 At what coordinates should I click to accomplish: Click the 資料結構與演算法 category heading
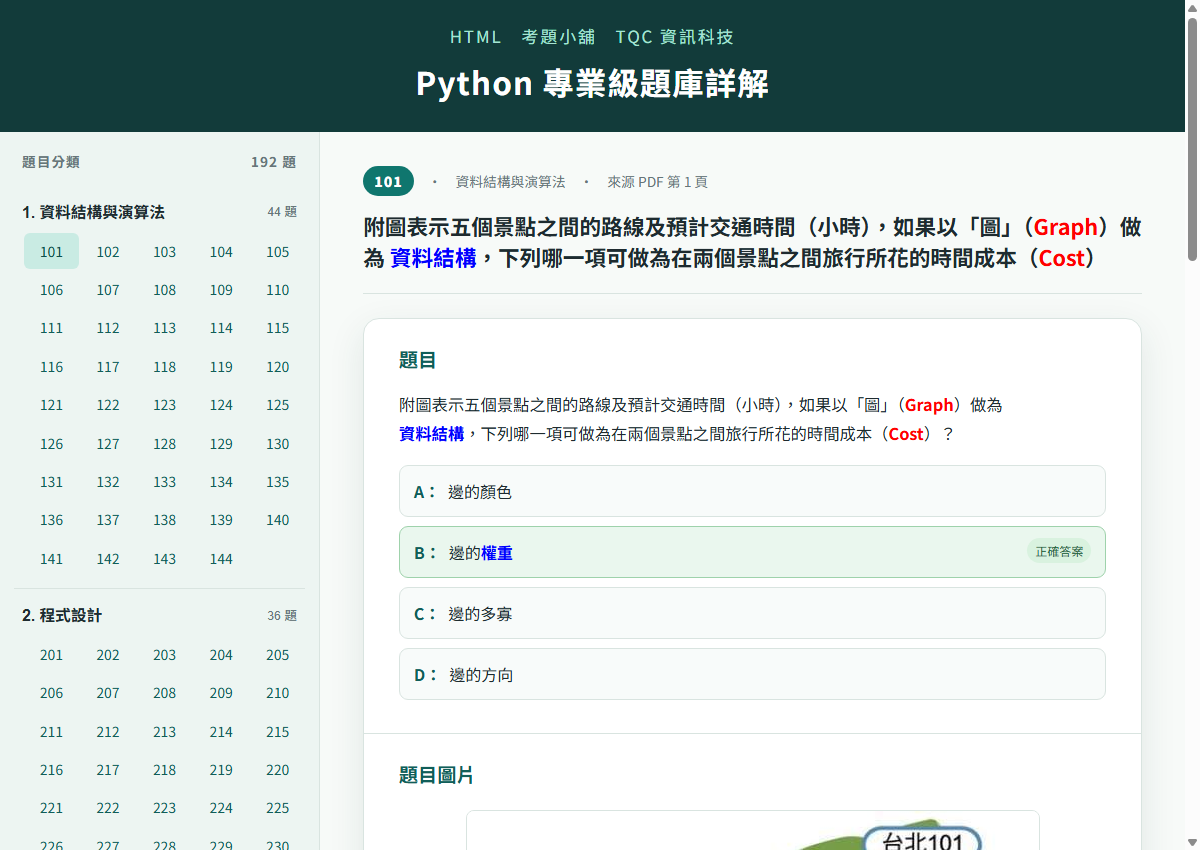point(93,212)
